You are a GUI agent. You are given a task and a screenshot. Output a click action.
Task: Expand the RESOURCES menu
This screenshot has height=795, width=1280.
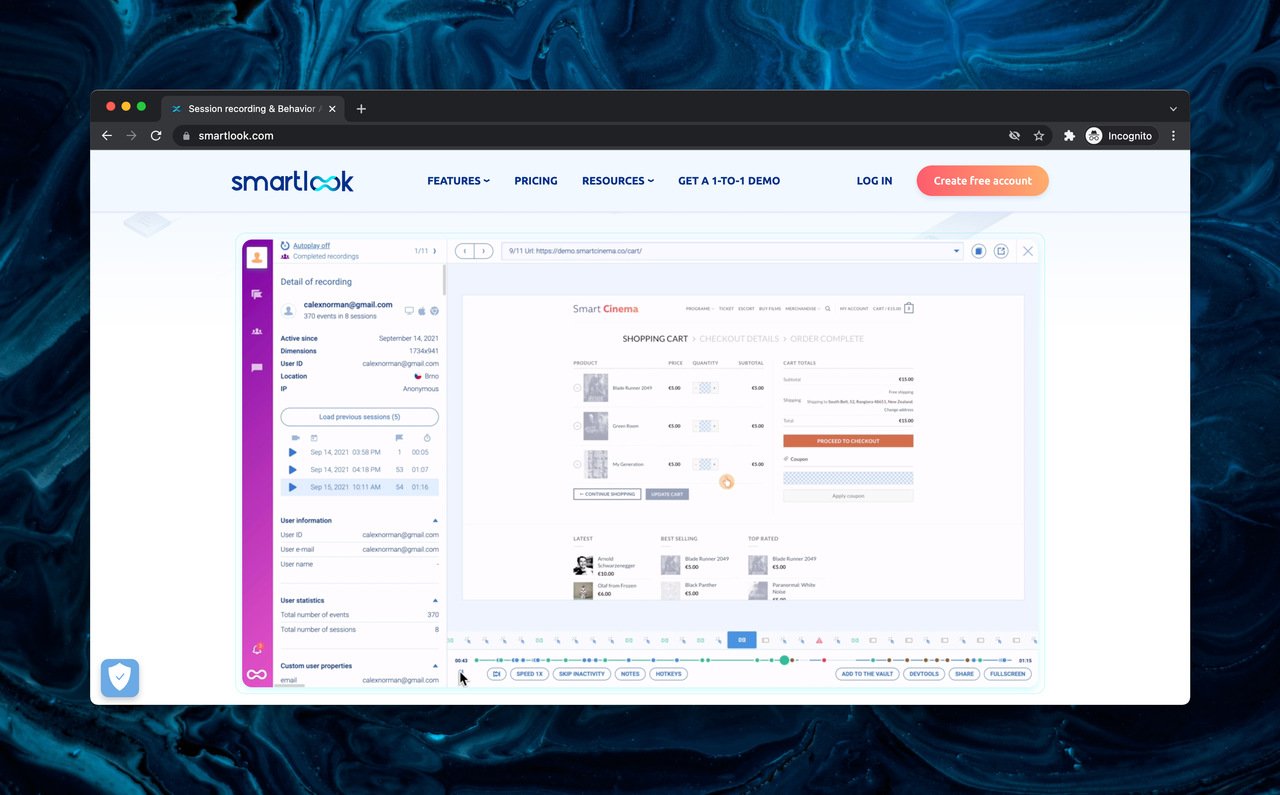[x=618, y=181]
